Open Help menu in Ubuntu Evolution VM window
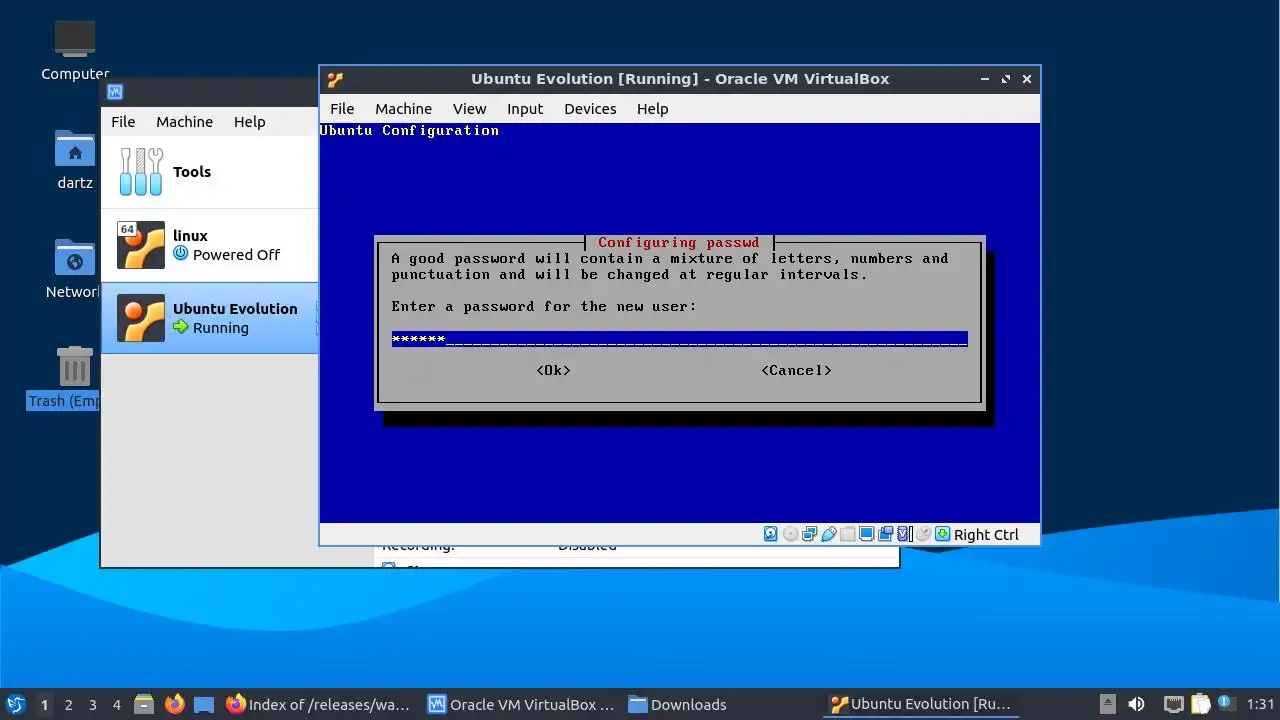Screen dimensions: 1280x720 click(x=652, y=109)
